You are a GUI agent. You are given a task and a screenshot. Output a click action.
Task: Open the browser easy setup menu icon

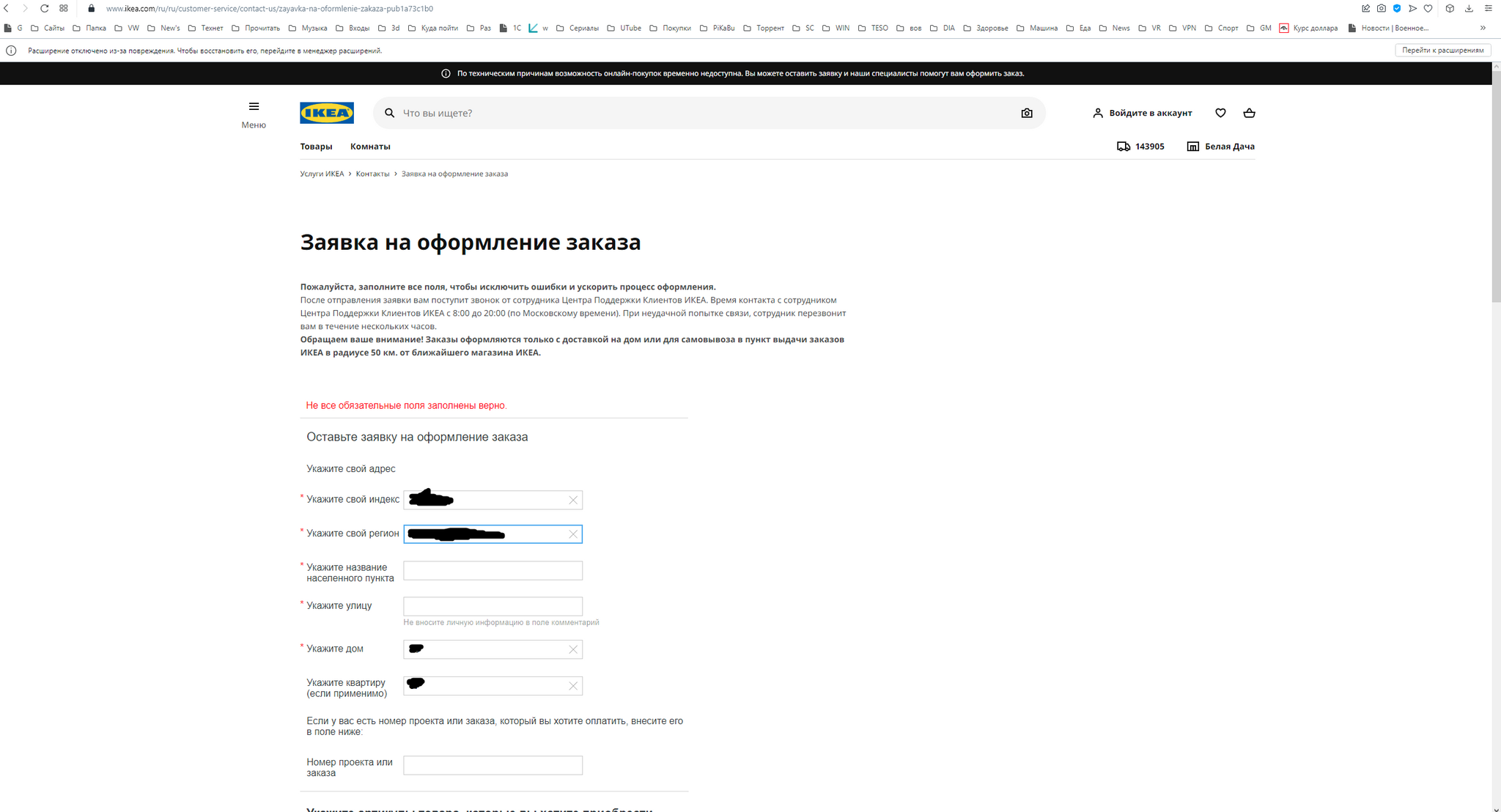coord(1489,9)
